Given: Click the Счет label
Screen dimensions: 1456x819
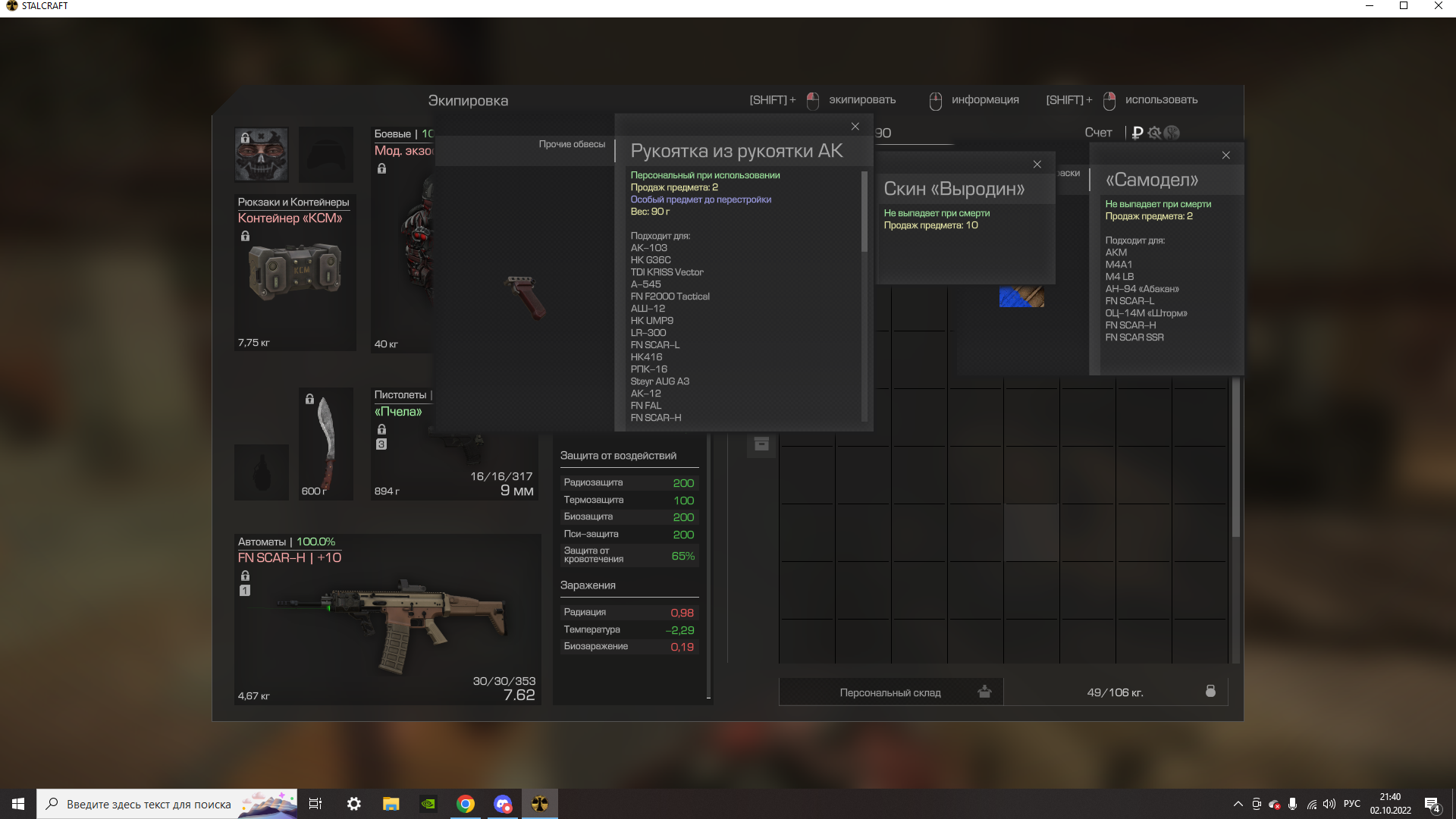Looking at the screenshot, I should point(1098,133).
